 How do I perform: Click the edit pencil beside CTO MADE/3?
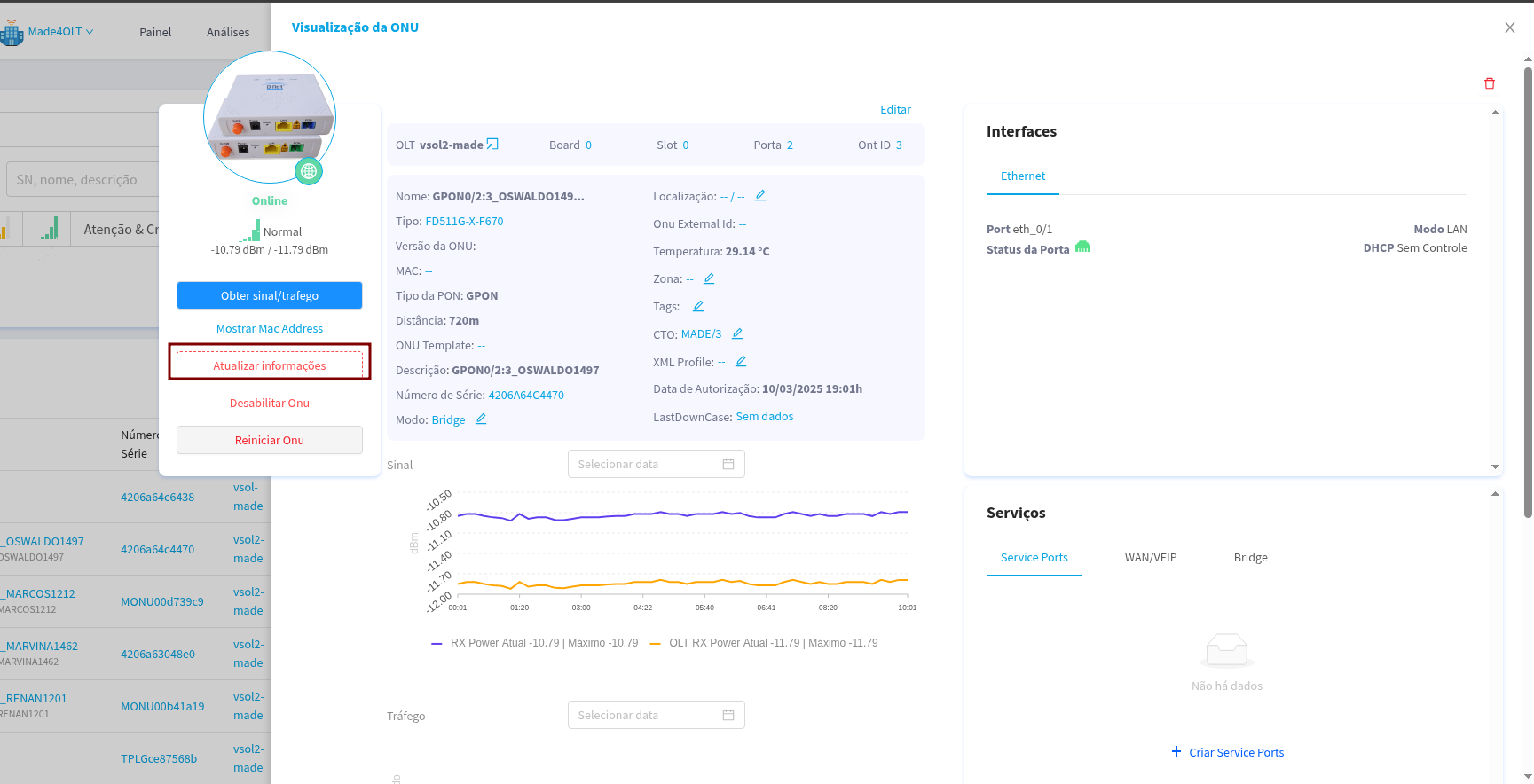click(x=737, y=334)
